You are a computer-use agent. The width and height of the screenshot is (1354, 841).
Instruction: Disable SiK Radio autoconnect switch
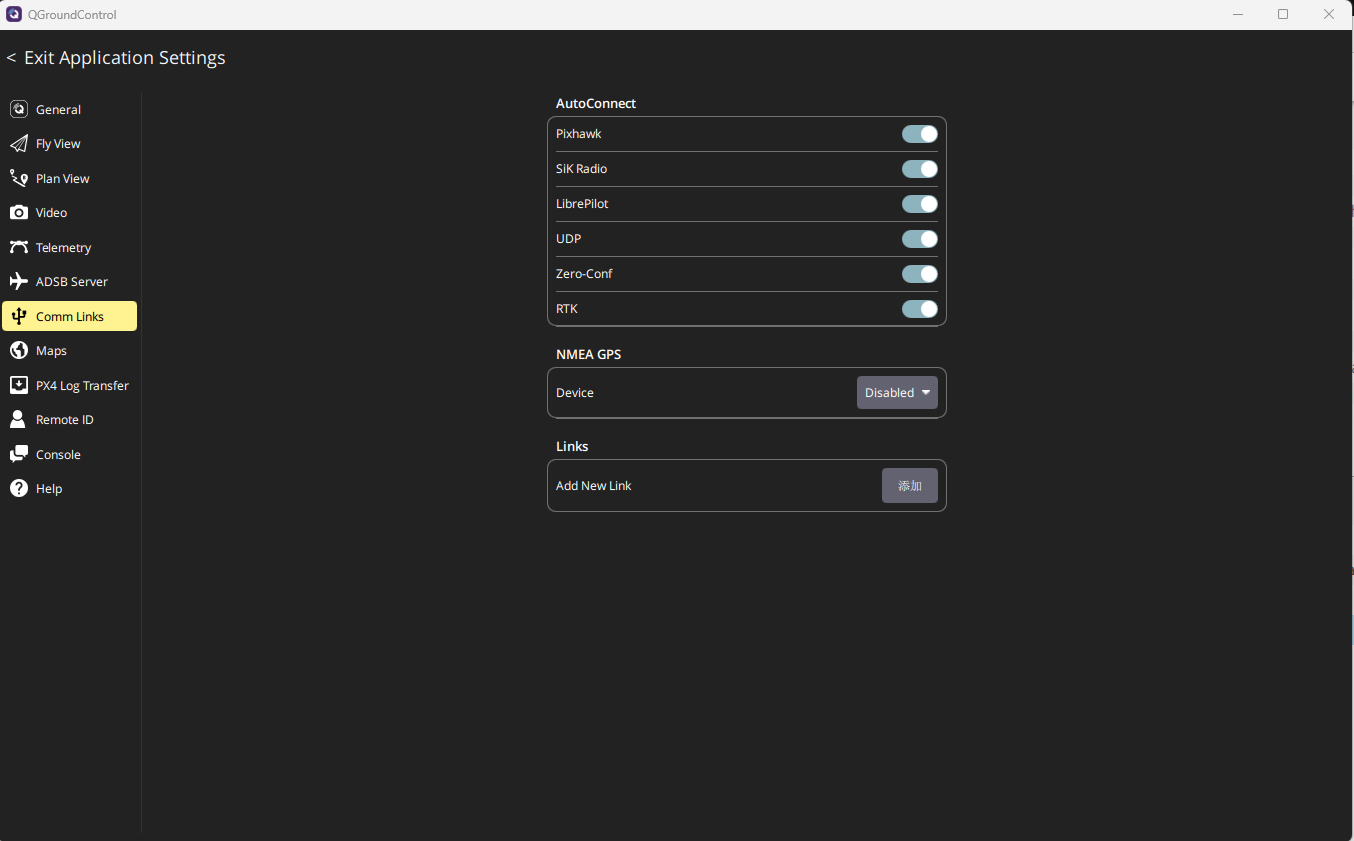pyautogui.click(x=920, y=169)
